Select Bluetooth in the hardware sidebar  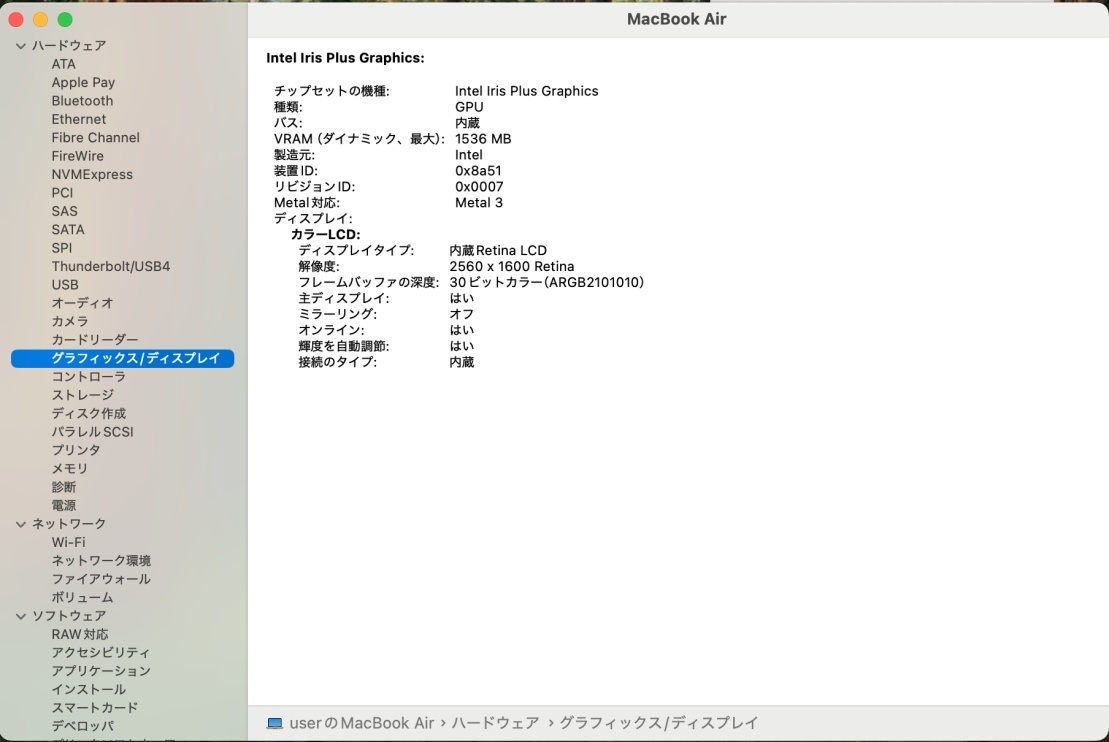coord(82,100)
